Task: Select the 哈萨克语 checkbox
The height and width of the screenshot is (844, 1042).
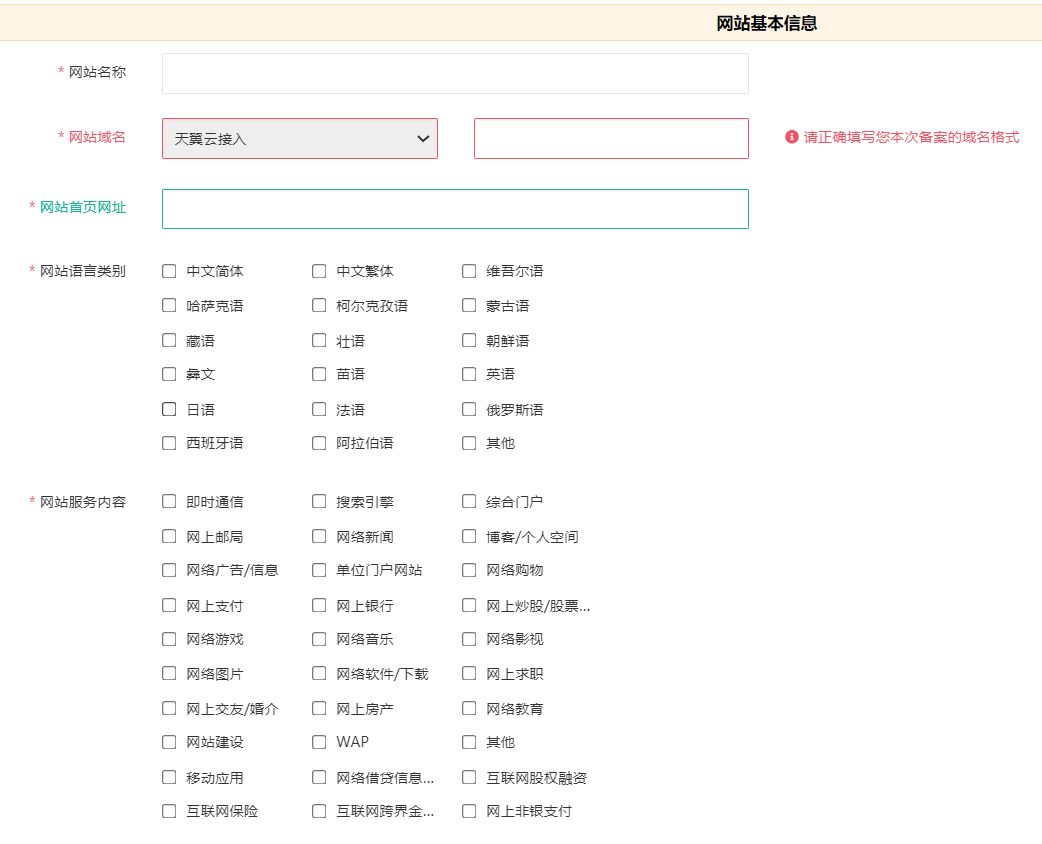Action: [x=169, y=306]
